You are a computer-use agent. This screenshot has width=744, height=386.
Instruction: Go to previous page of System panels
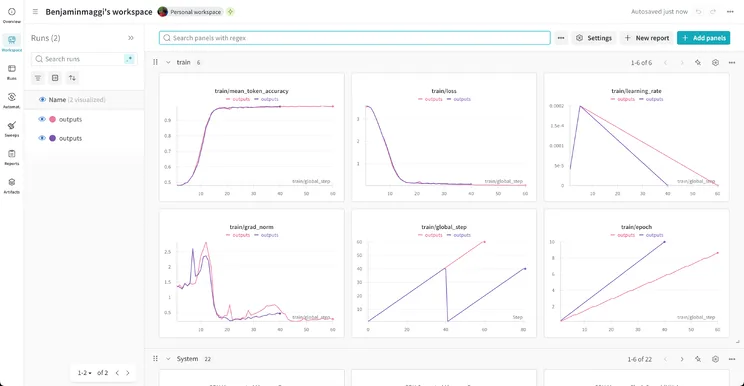tap(666, 359)
